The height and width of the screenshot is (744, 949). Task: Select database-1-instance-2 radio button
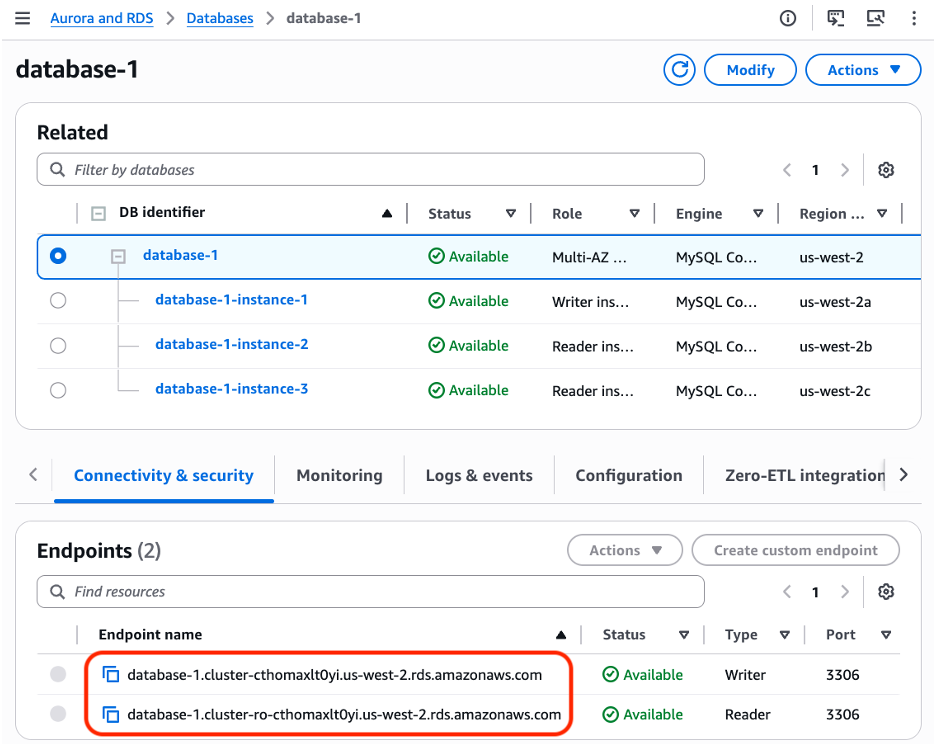click(x=58, y=346)
